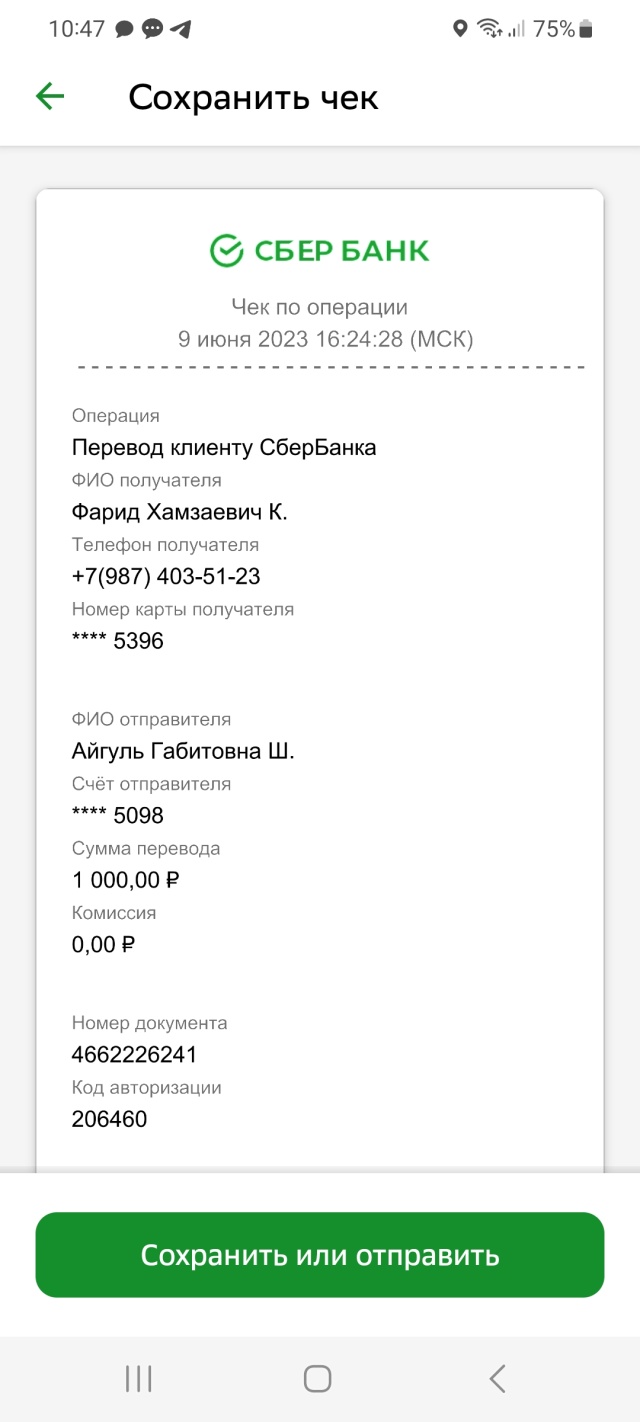This screenshot has width=640, height=1422.
Task: Tap the SberBank logo on receipt
Action: click(x=319, y=250)
